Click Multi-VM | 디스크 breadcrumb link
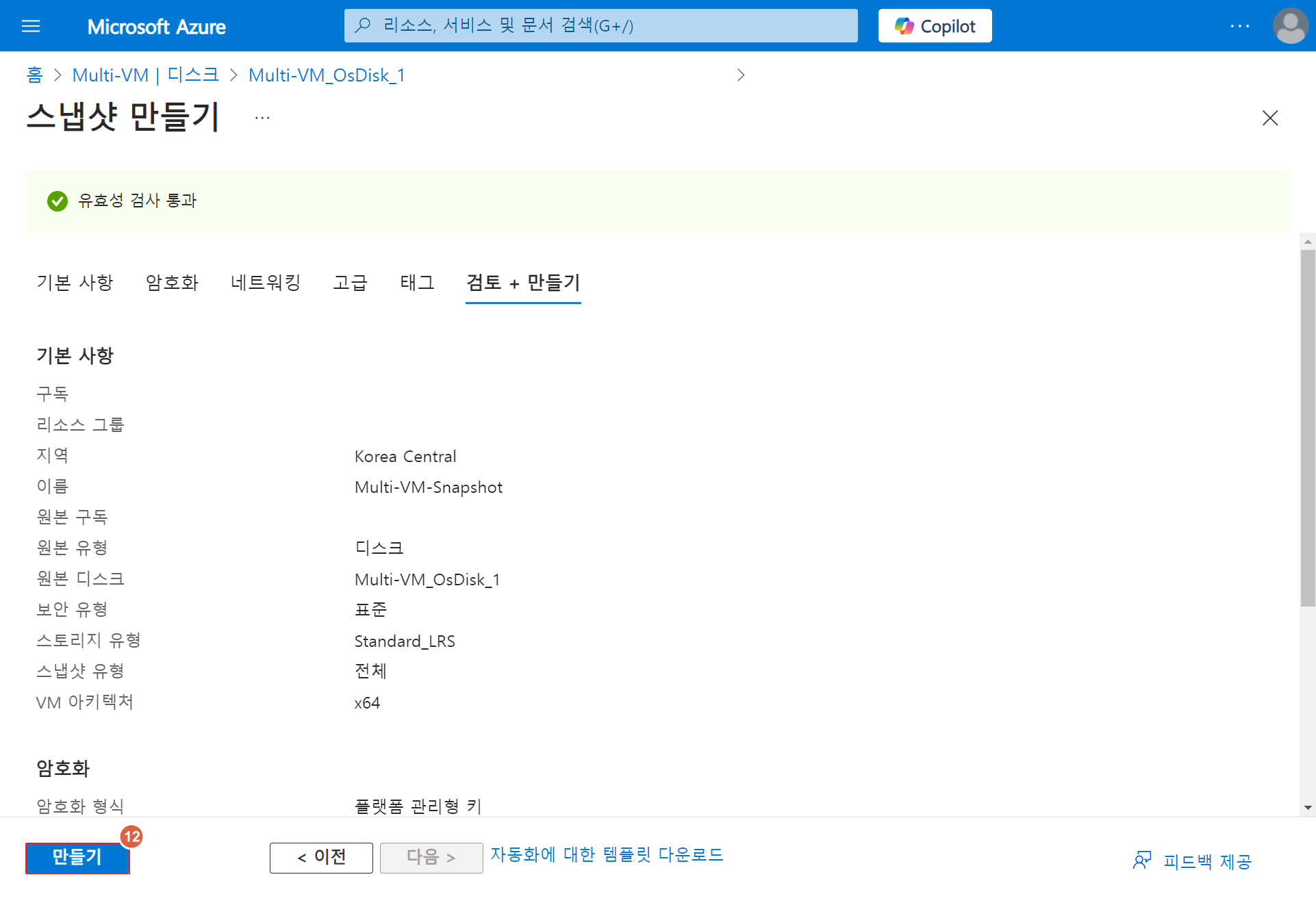 coord(145,75)
